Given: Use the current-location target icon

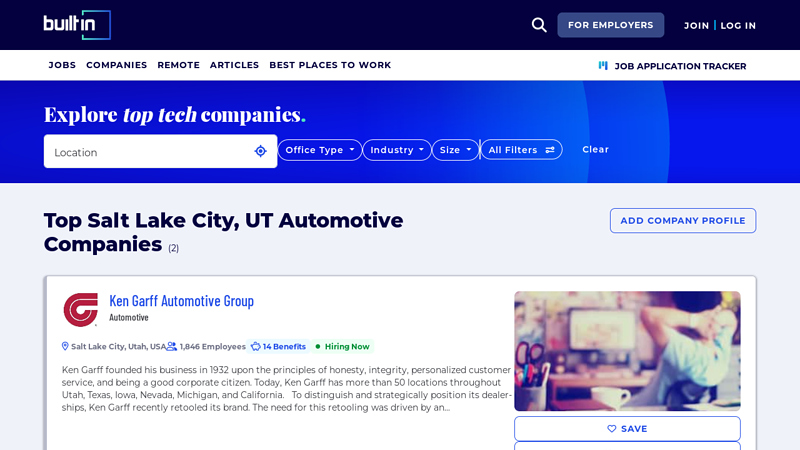Looking at the screenshot, I should click(261, 151).
